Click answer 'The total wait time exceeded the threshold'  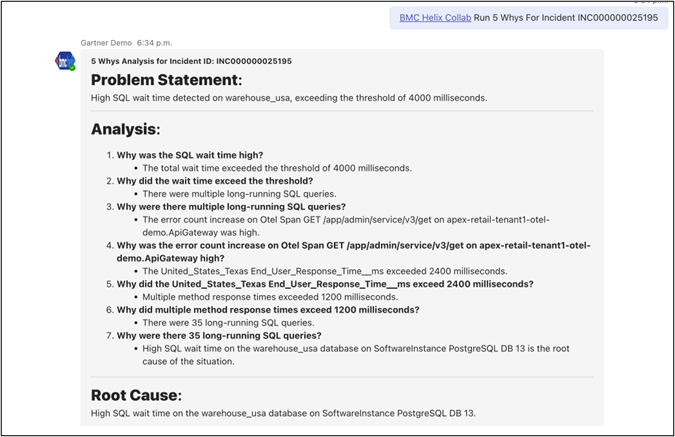tap(277, 168)
